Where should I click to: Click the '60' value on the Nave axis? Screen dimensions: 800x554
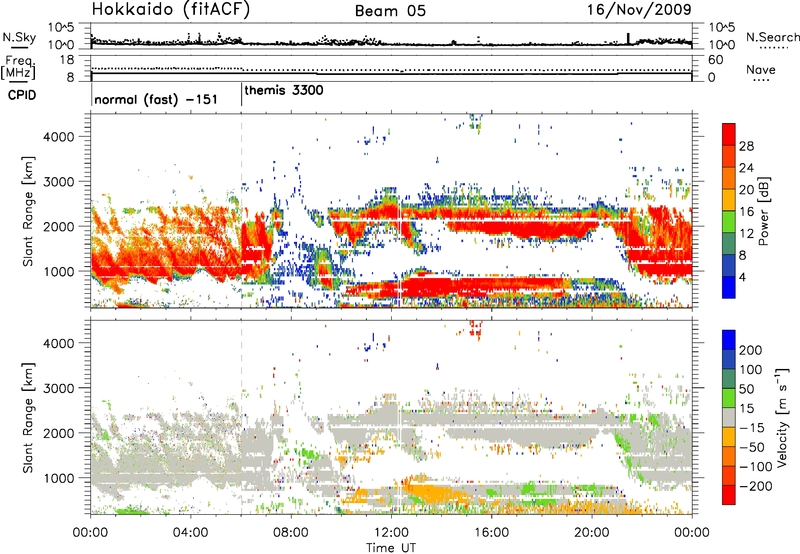point(715,60)
